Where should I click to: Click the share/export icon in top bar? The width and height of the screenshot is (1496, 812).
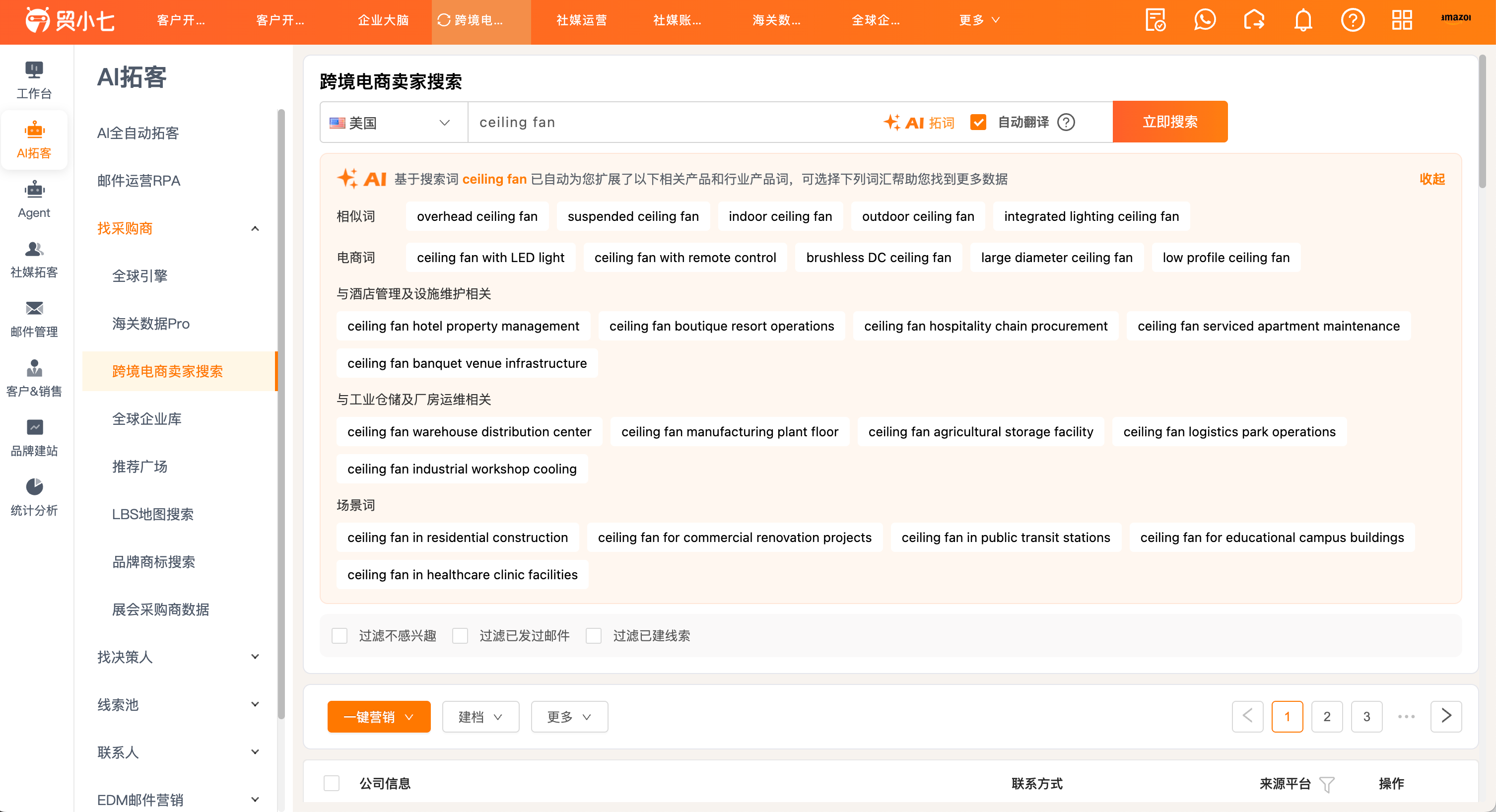point(1254,20)
